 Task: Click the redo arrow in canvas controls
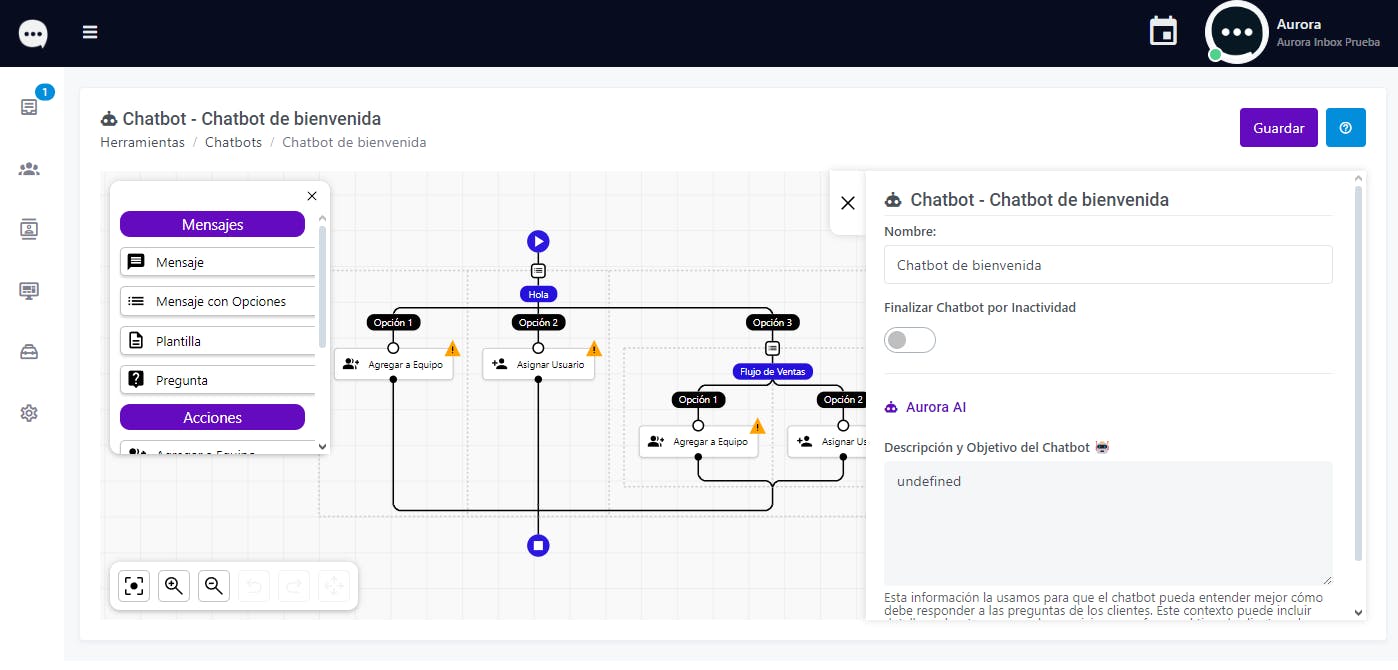294,586
